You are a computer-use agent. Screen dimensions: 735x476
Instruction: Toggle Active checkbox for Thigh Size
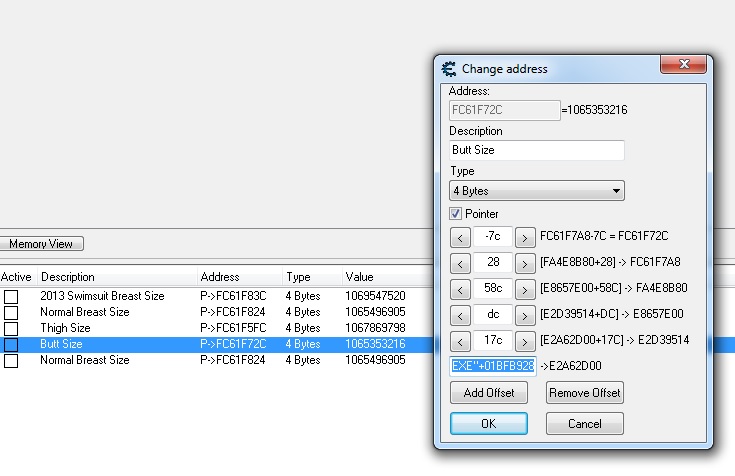[x=11, y=328]
